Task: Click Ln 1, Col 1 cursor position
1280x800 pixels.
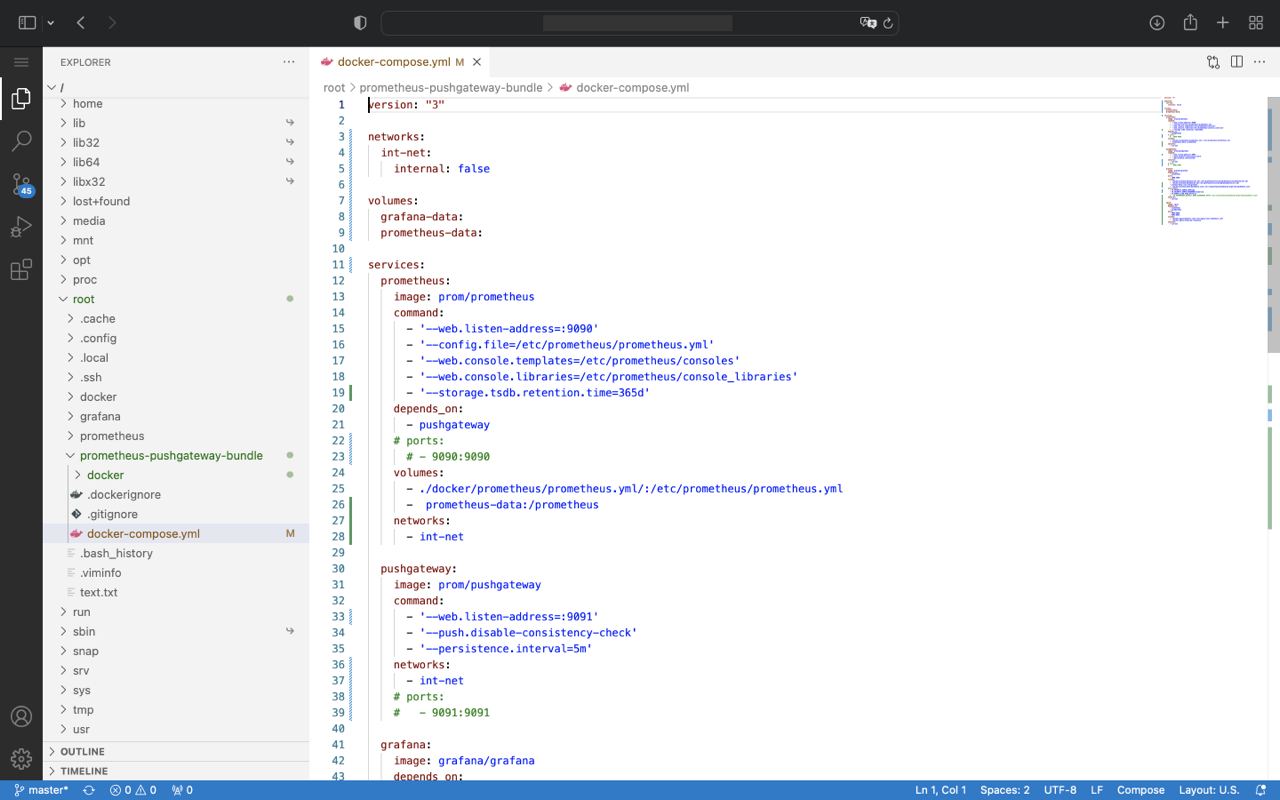Action: click(x=940, y=790)
